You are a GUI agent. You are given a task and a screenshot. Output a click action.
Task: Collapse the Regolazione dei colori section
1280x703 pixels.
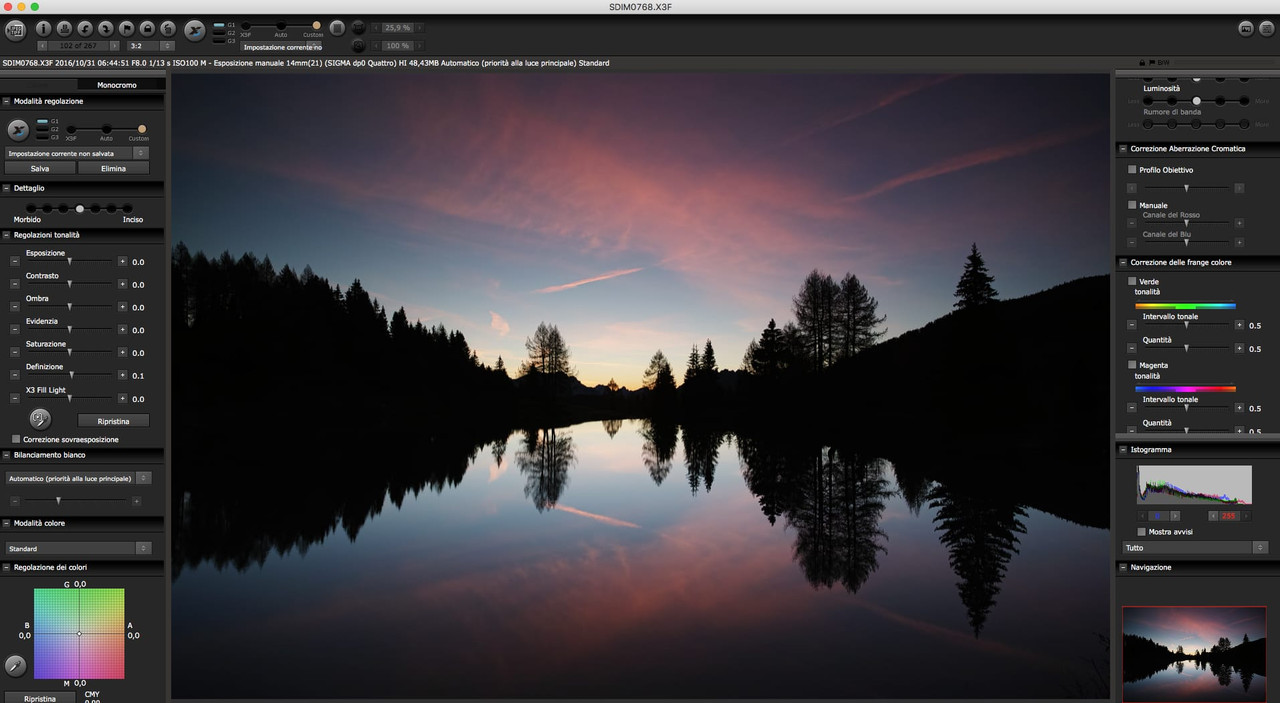pos(7,567)
